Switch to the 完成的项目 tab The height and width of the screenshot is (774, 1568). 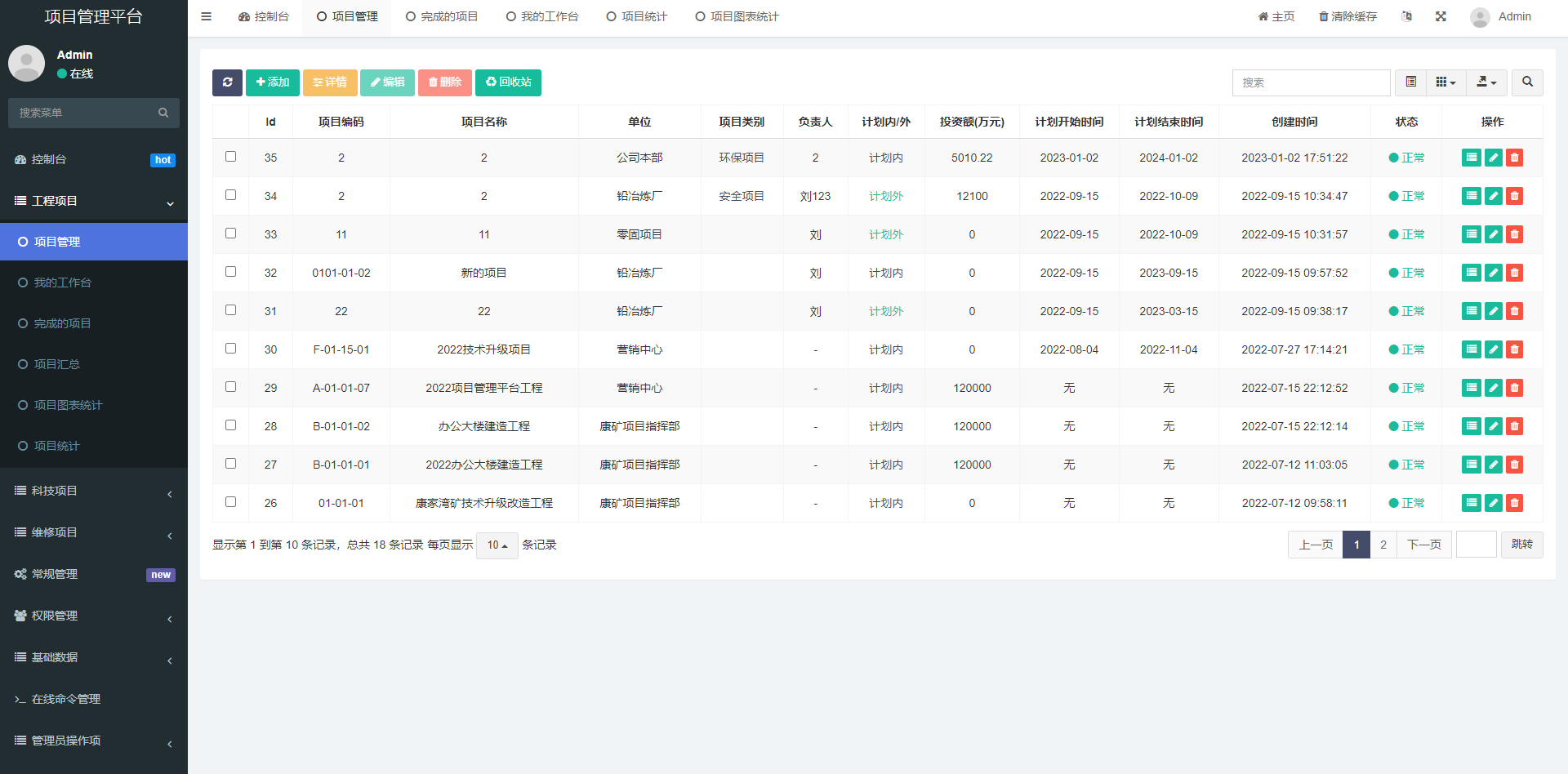coord(442,16)
